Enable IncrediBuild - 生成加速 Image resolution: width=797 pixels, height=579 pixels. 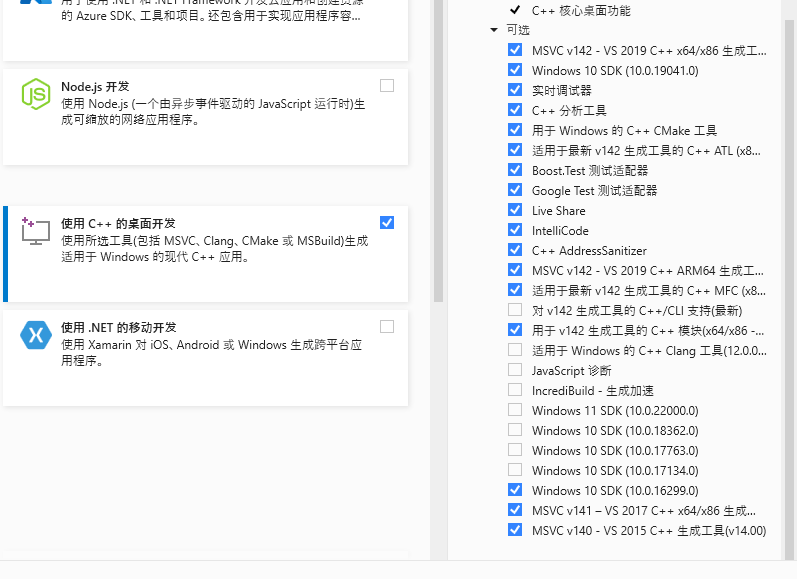point(515,390)
